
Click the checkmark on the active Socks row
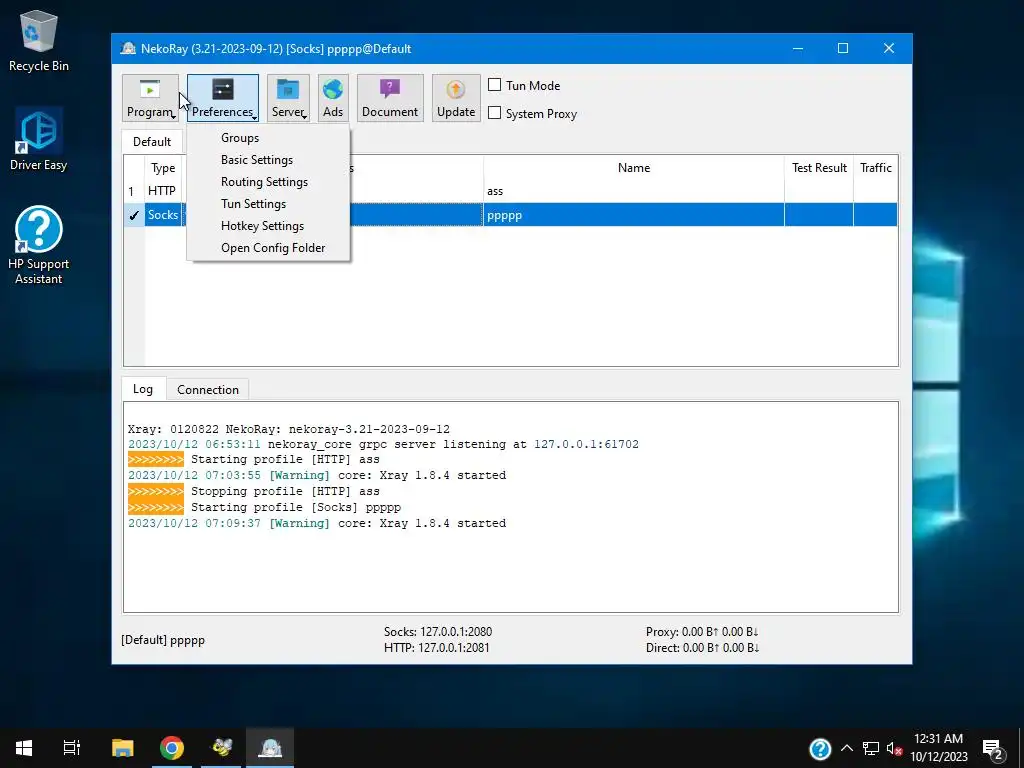click(134, 215)
